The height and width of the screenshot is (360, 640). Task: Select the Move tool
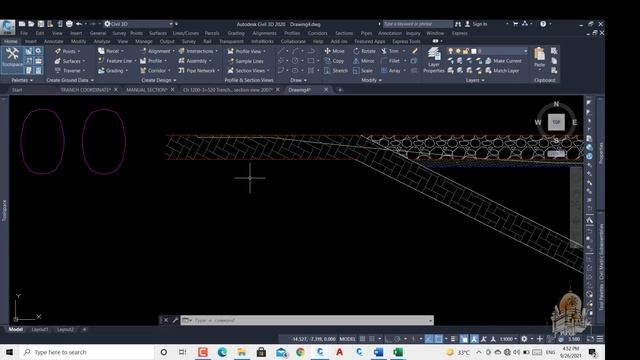[334, 51]
